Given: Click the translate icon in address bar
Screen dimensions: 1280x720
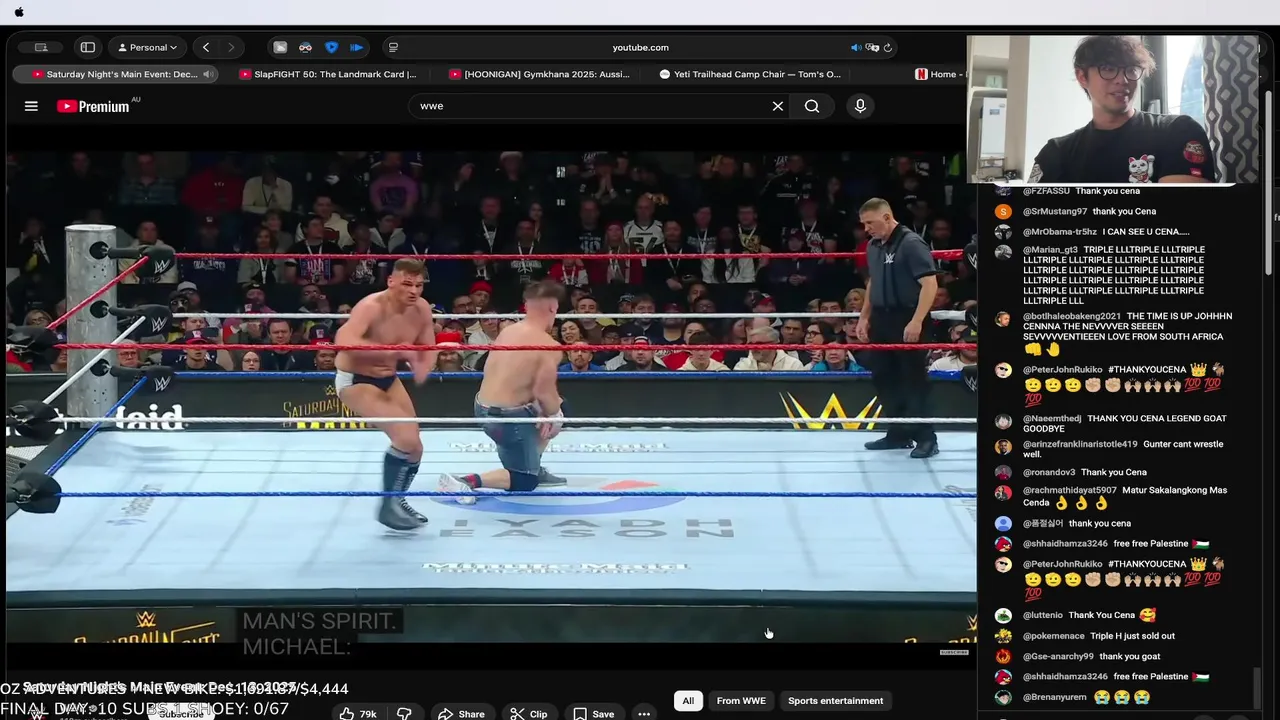Looking at the screenshot, I should coord(872,47).
